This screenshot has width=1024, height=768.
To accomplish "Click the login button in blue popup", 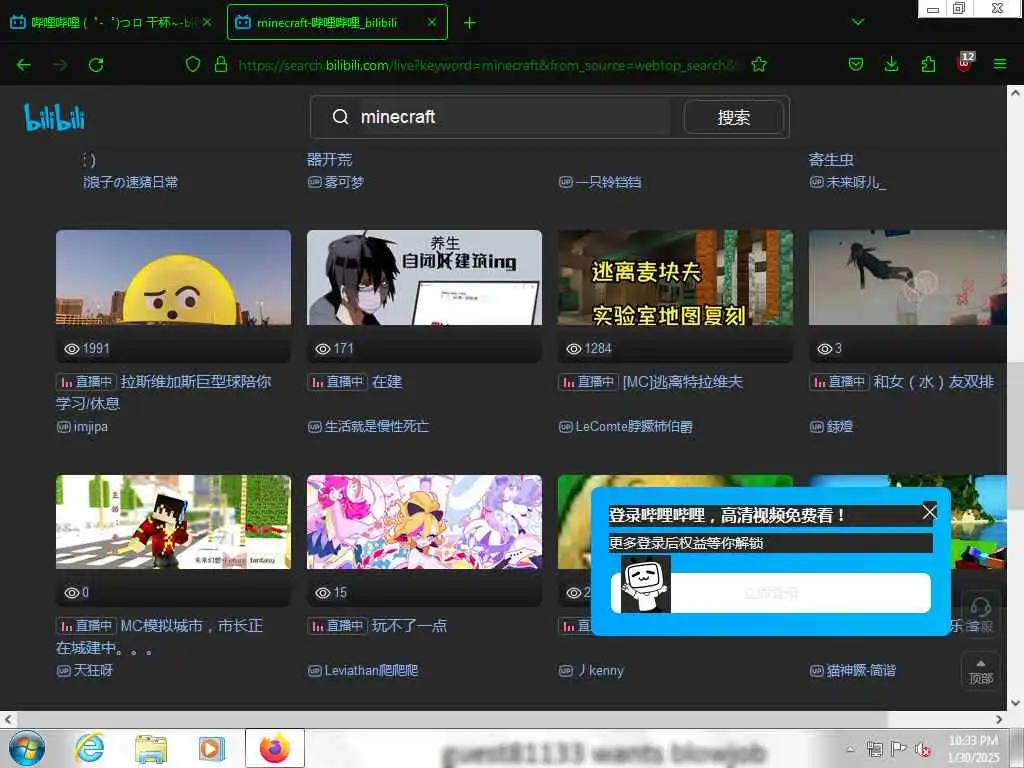I will click(771, 593).
